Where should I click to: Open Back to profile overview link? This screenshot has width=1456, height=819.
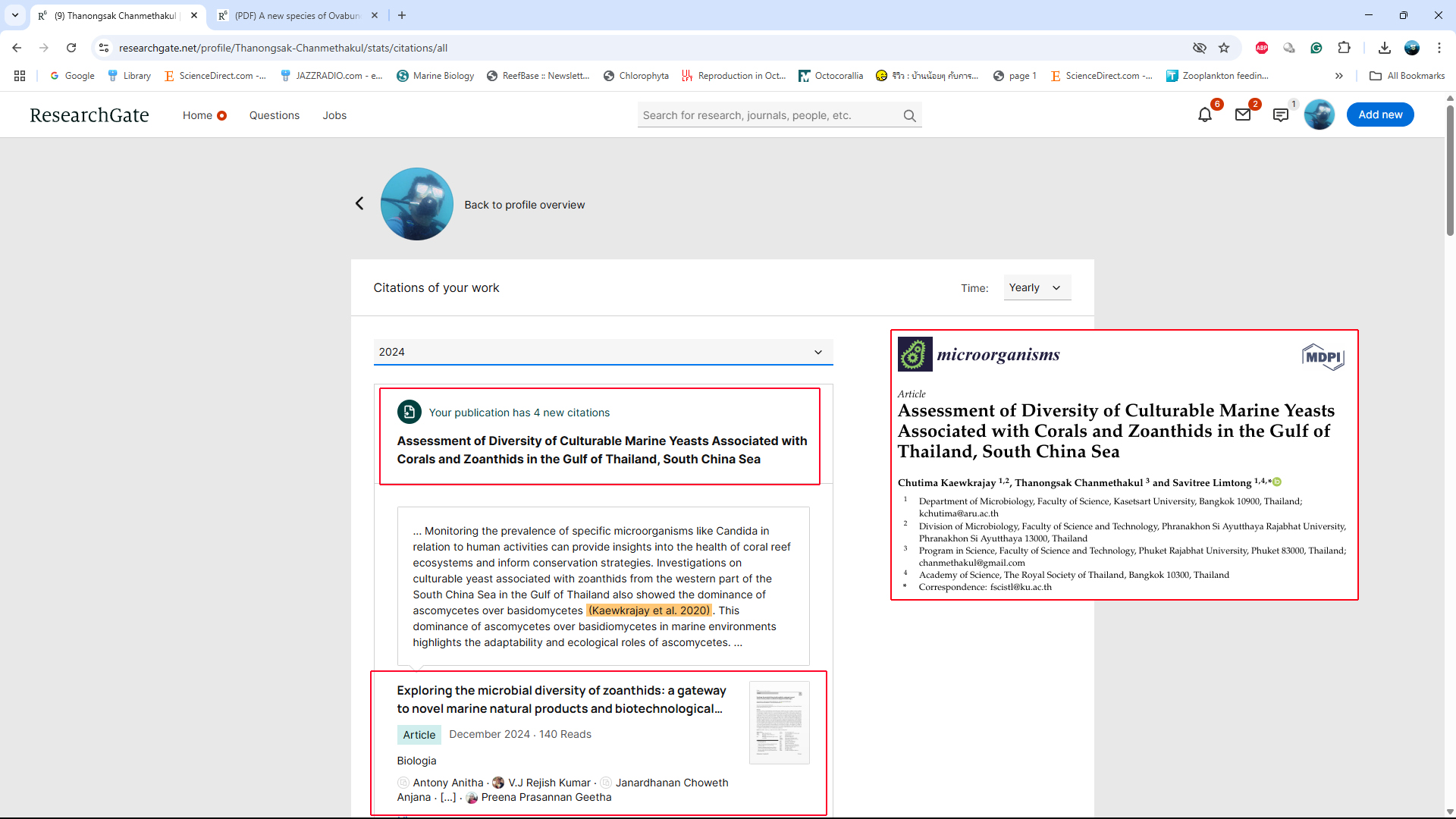(524, 205)
